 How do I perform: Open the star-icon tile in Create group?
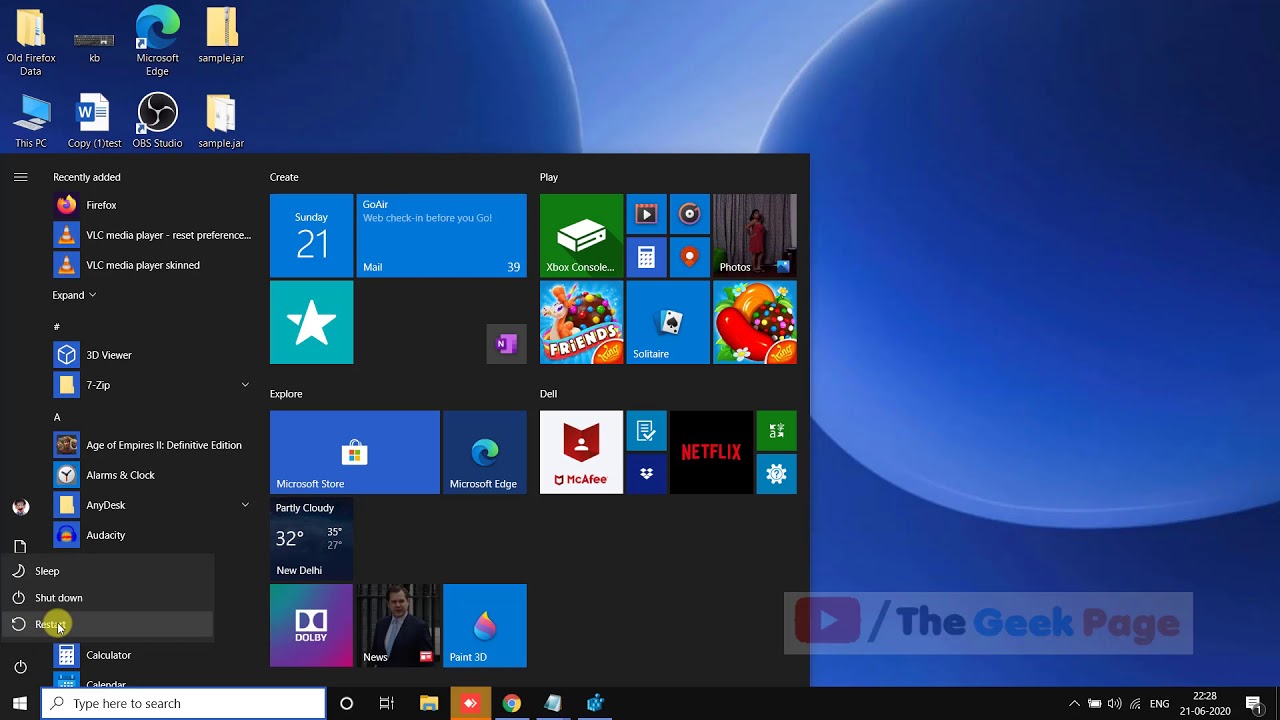click(x=311, y=322)
